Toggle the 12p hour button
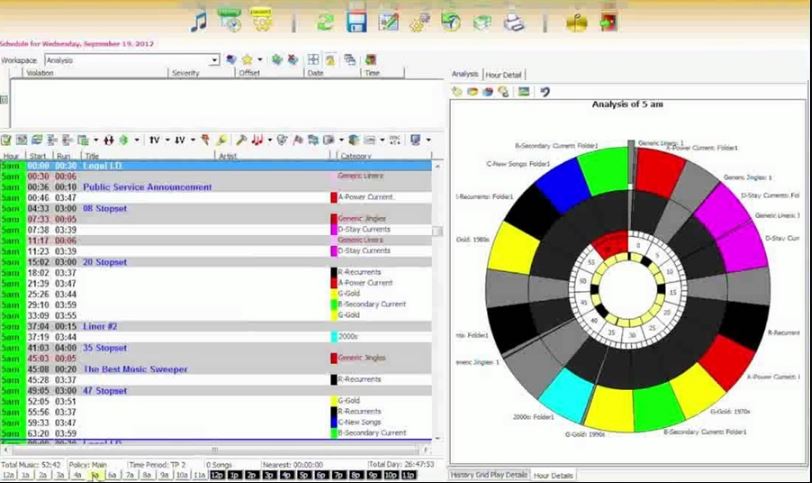This screenshot has width=812, height=483. (217, 475)
